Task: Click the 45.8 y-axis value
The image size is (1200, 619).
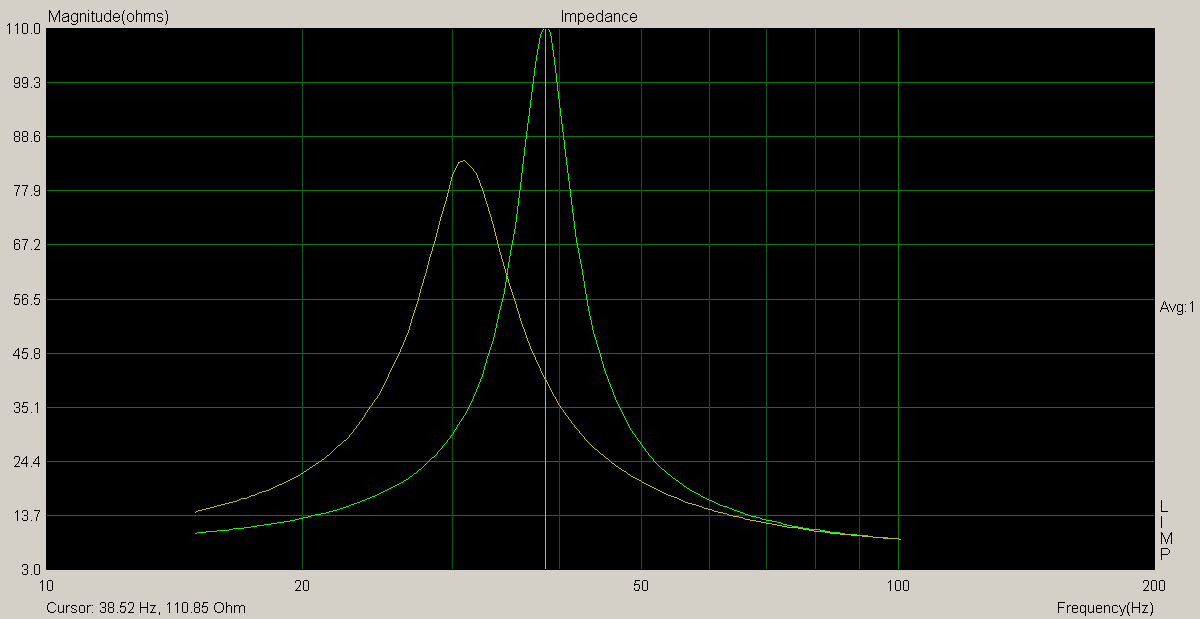Action: (x=27, y=354)
